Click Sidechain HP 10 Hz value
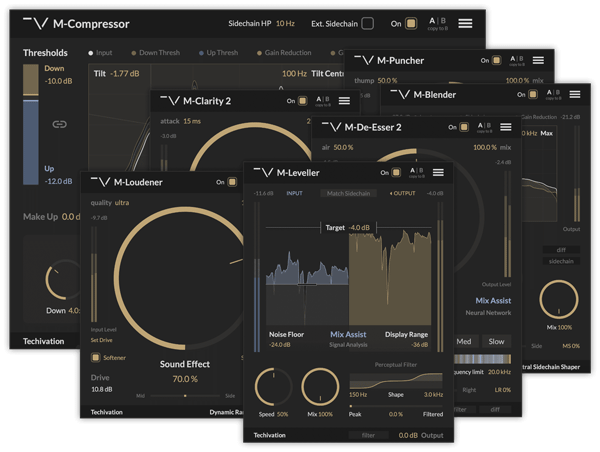 tap(285, 23)
